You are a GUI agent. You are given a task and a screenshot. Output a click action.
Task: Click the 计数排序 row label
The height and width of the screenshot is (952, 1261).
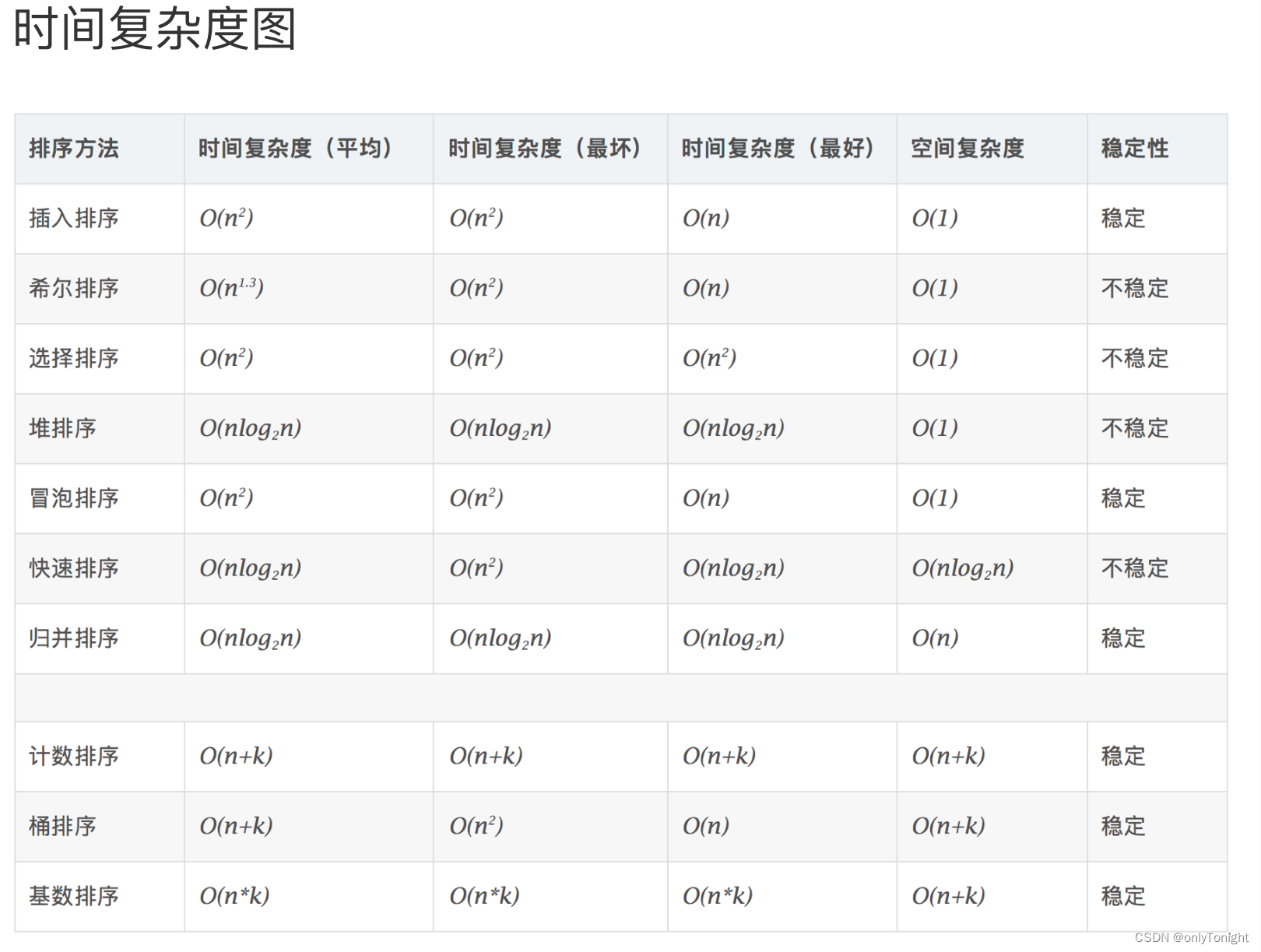76,756
